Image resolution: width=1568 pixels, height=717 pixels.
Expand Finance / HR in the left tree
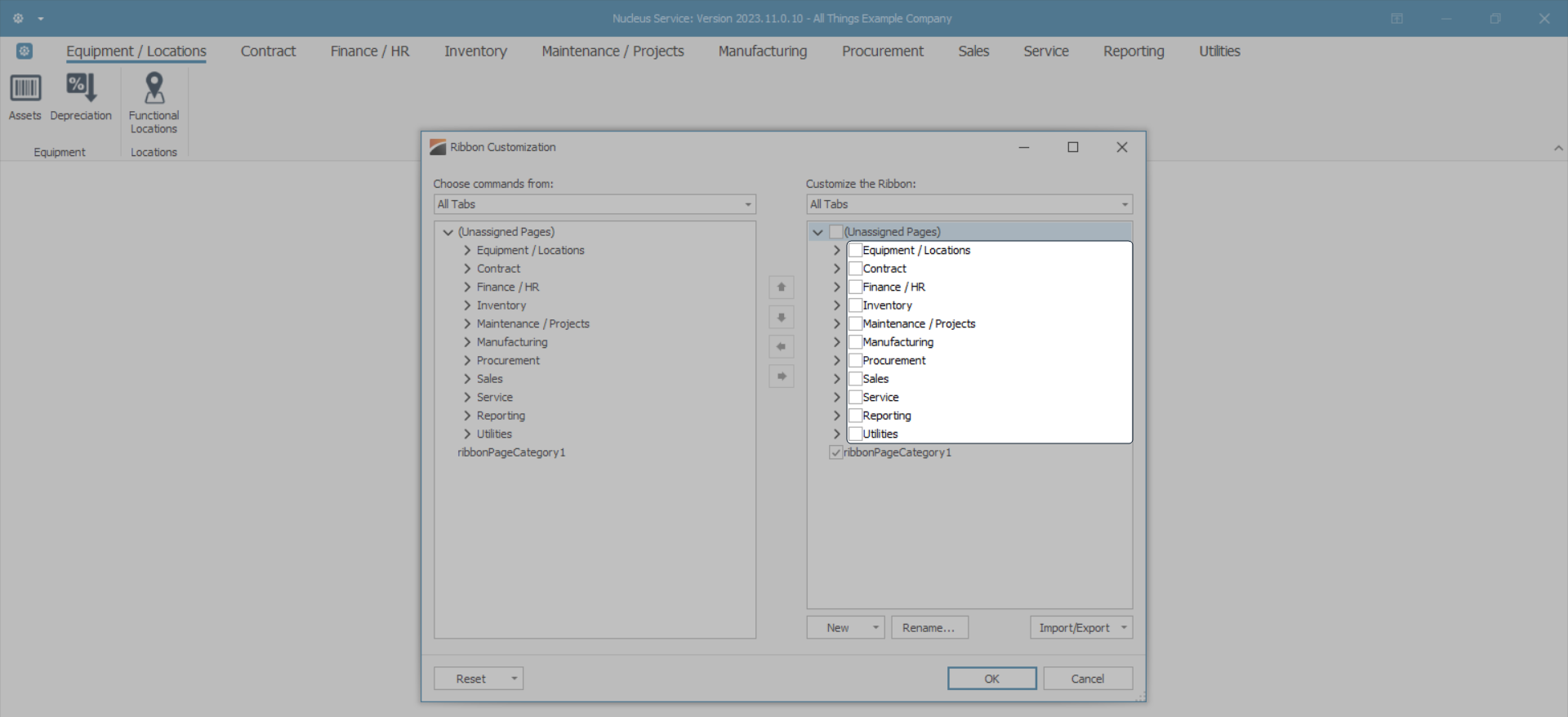point(467,287)
